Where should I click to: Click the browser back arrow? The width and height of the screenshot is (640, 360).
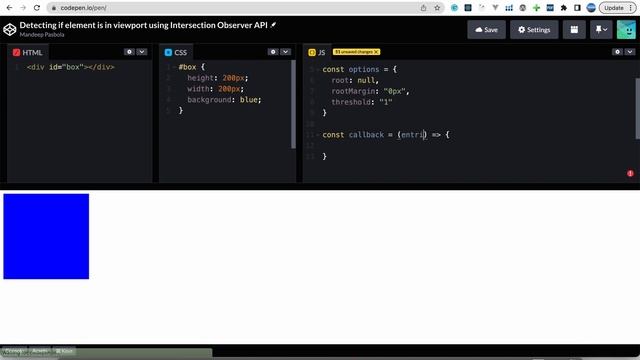click(x=9, y=8)
